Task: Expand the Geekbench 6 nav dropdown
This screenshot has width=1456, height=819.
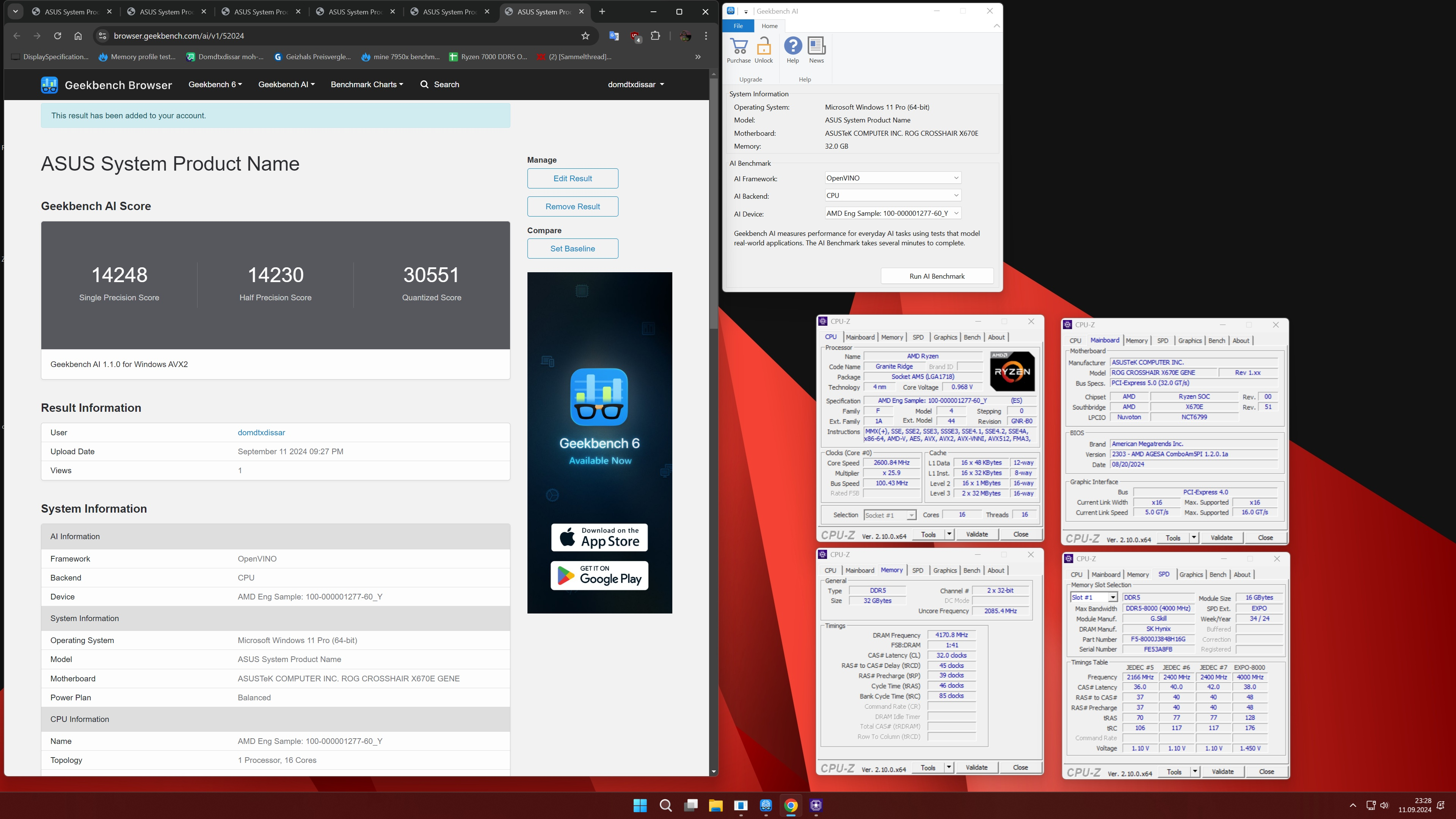Action: (215, 85)
